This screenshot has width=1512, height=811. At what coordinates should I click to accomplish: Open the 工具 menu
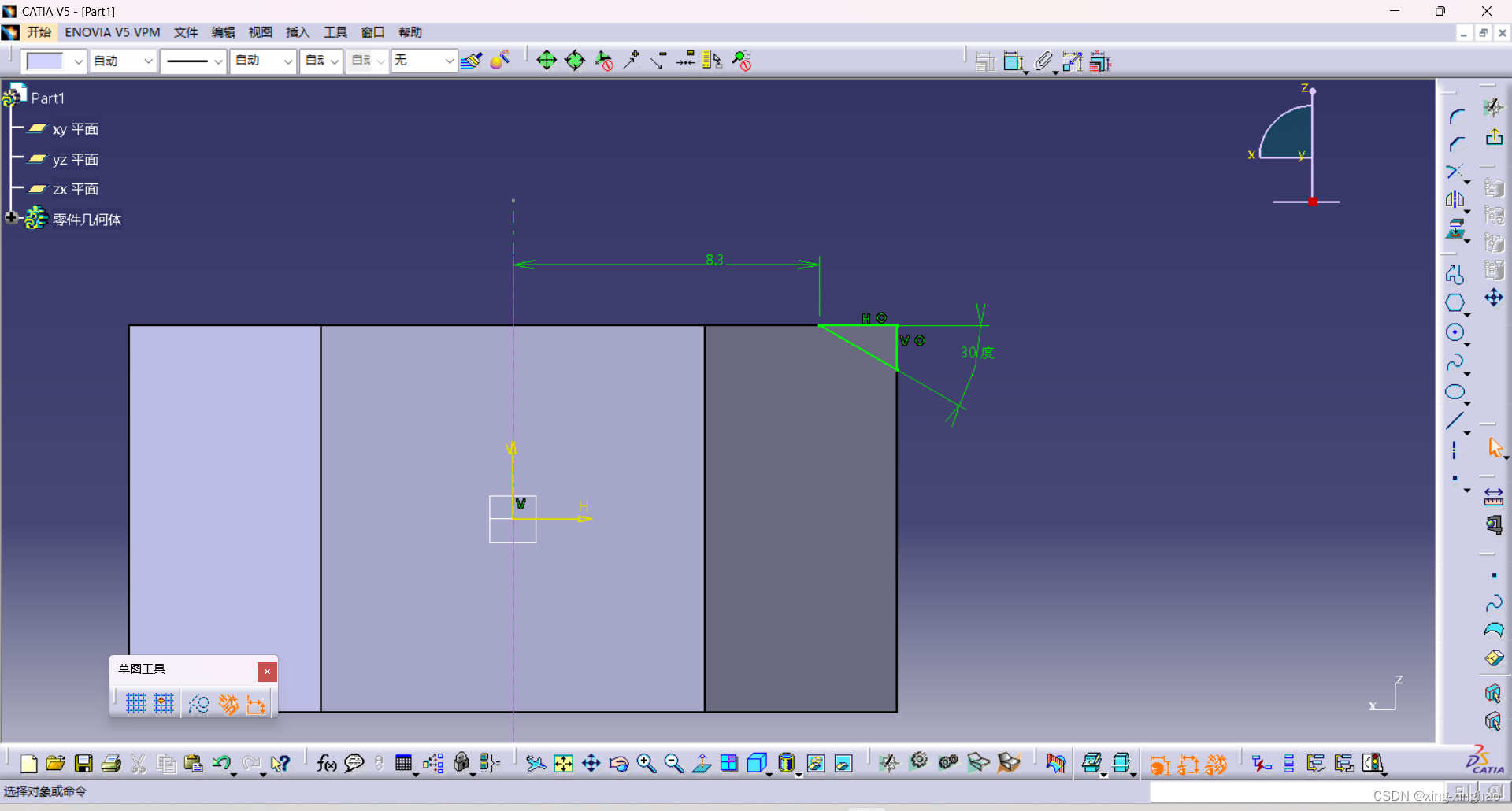point(335,32)
